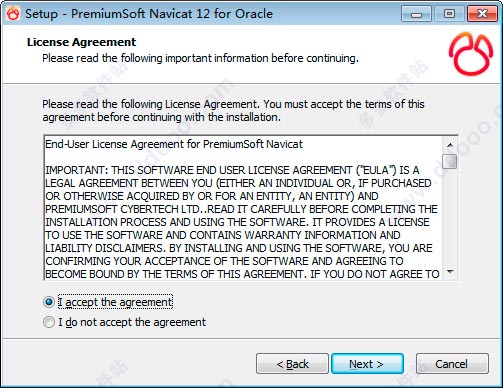Click the Navicat icon in the title bar

point(13,14)
